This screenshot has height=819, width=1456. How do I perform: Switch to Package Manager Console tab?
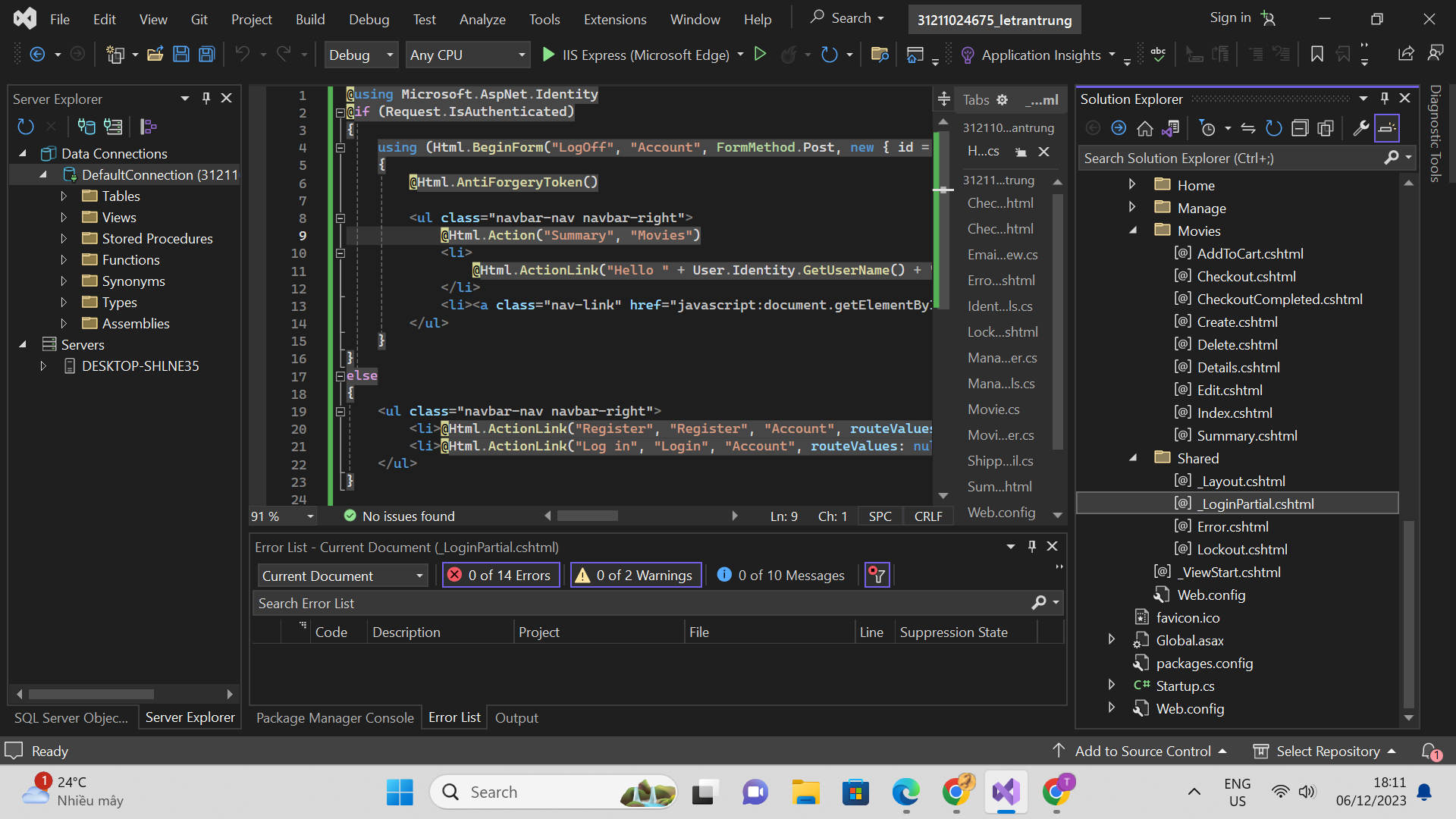point(334,718)
